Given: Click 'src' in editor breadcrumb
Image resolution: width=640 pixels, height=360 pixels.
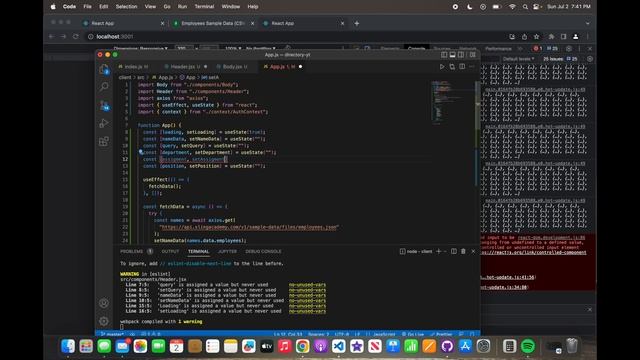Looking at the screenshot, I should point(141,77).
